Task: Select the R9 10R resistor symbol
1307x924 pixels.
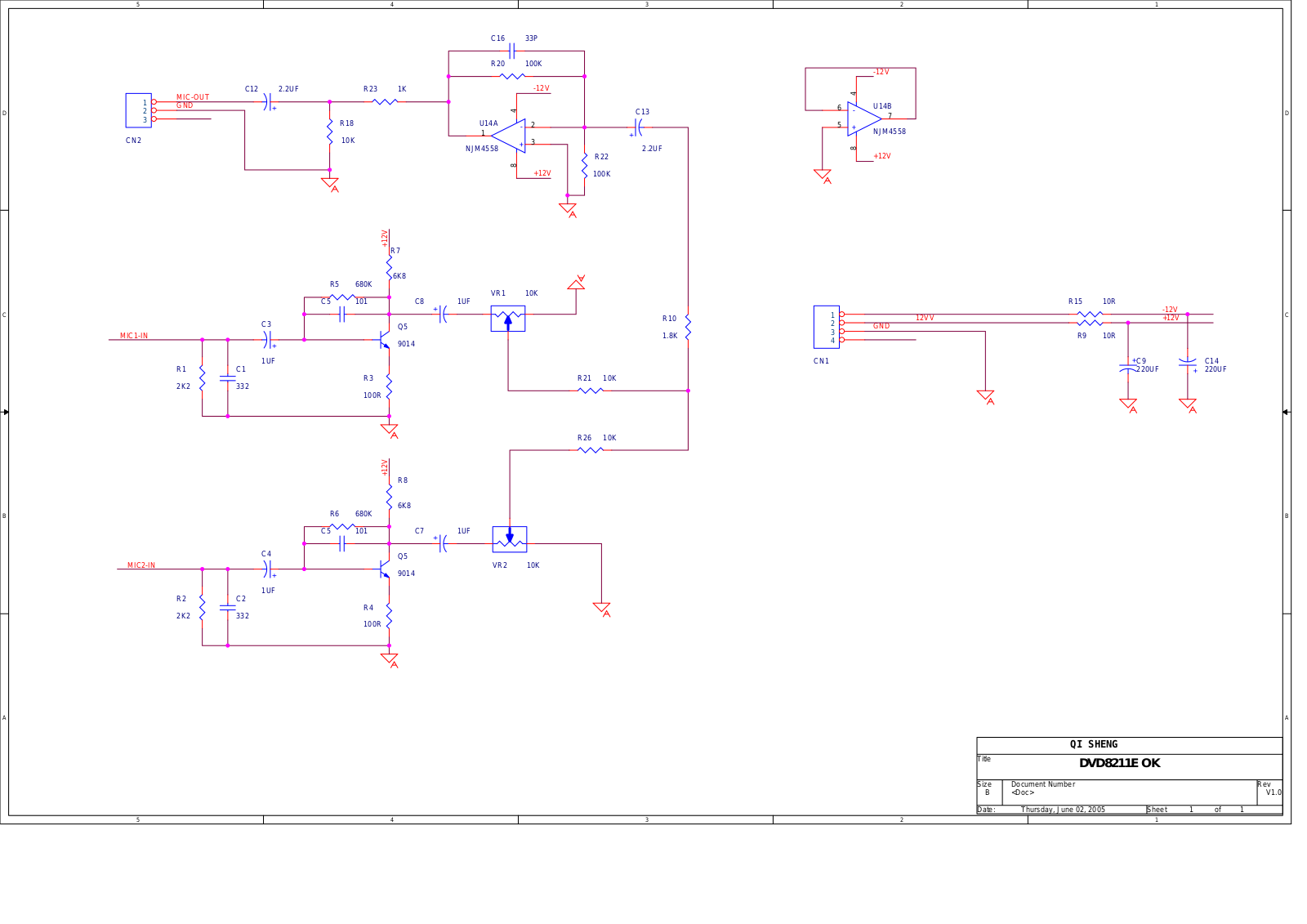Action: 1090,323
